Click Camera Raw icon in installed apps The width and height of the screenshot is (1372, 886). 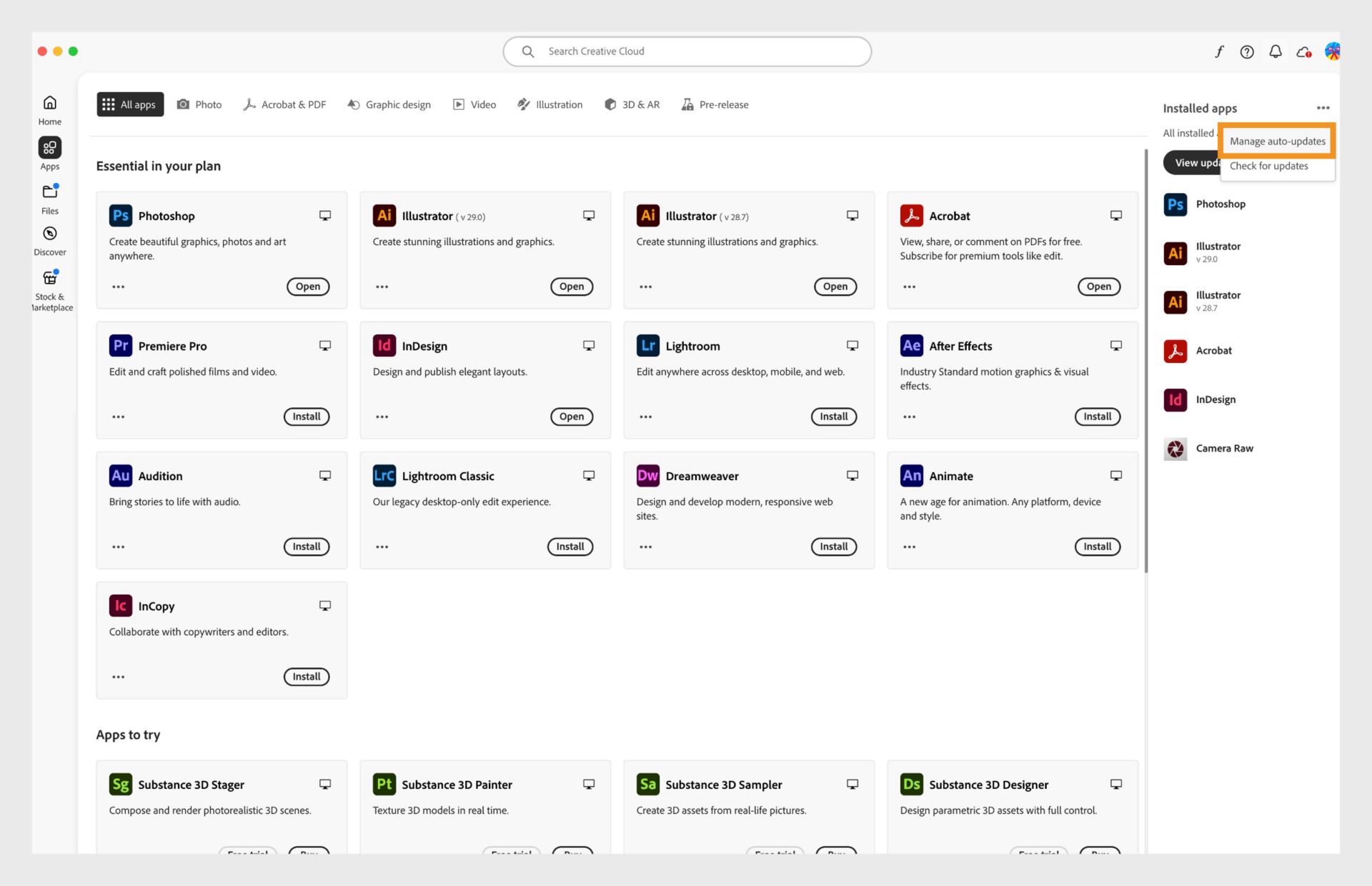pos(1175,449)
